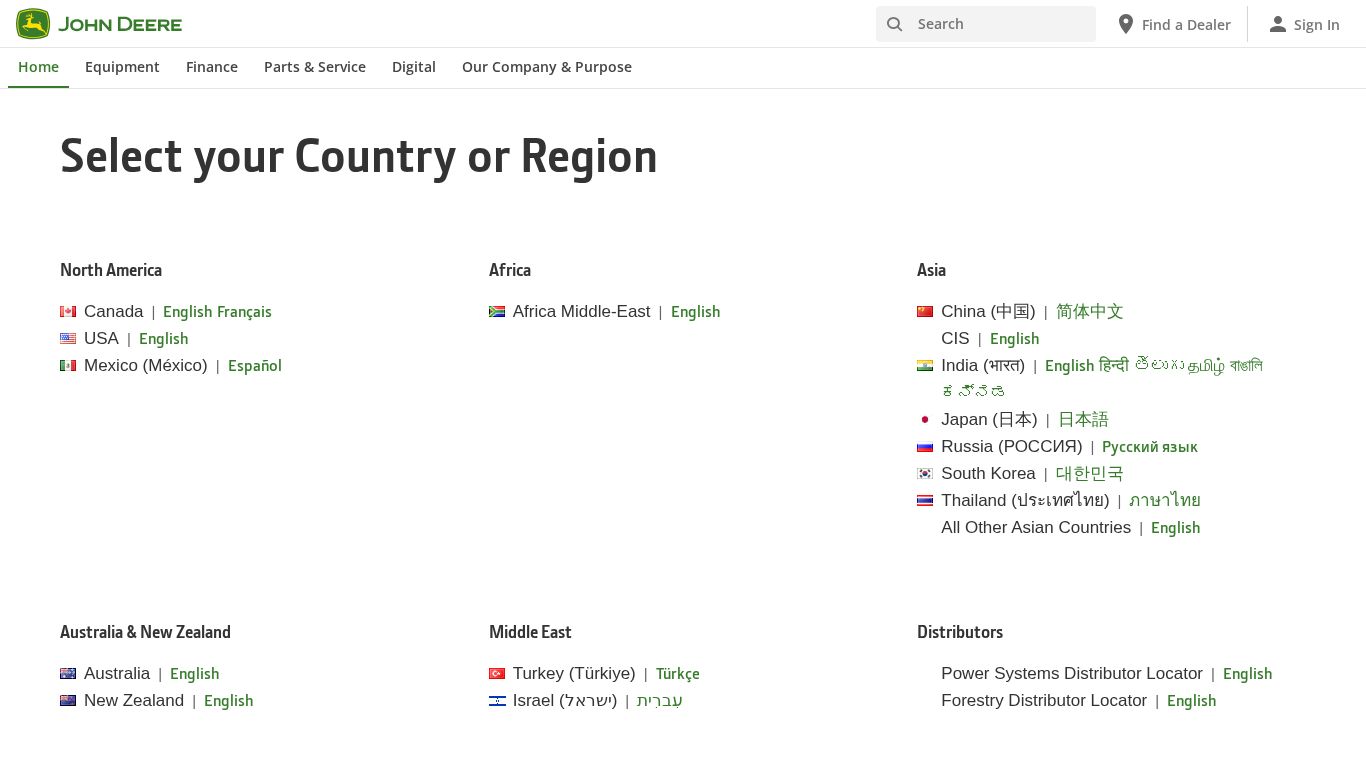Click the India flag icon
1366x768 pixels.
925,366
